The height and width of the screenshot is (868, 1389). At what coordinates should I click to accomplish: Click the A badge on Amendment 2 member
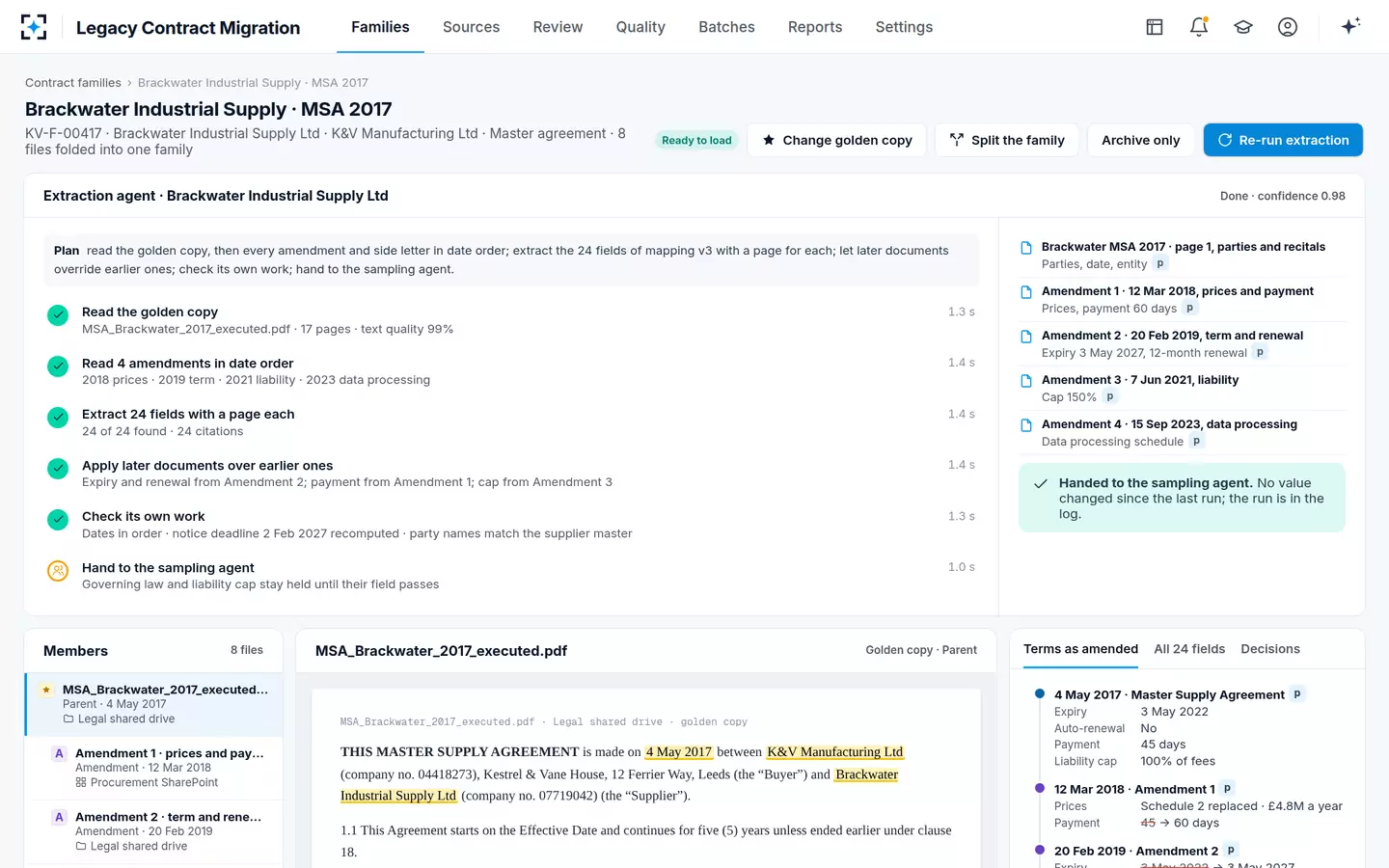point(59,817)
